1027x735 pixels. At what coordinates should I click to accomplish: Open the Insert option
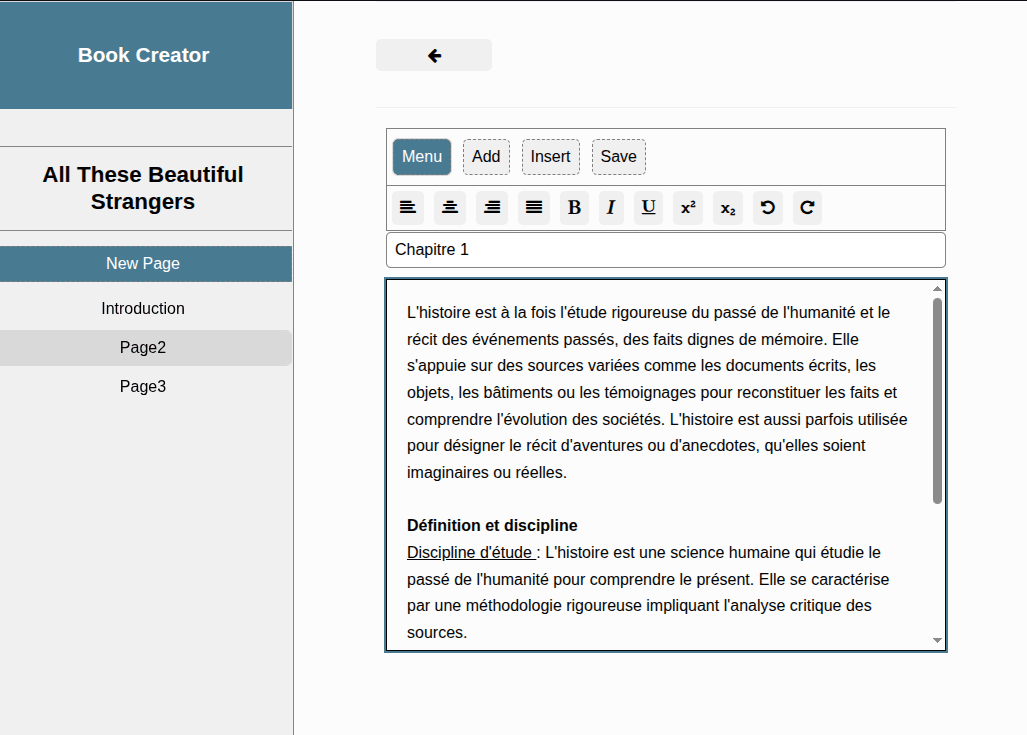click(550, 157)
